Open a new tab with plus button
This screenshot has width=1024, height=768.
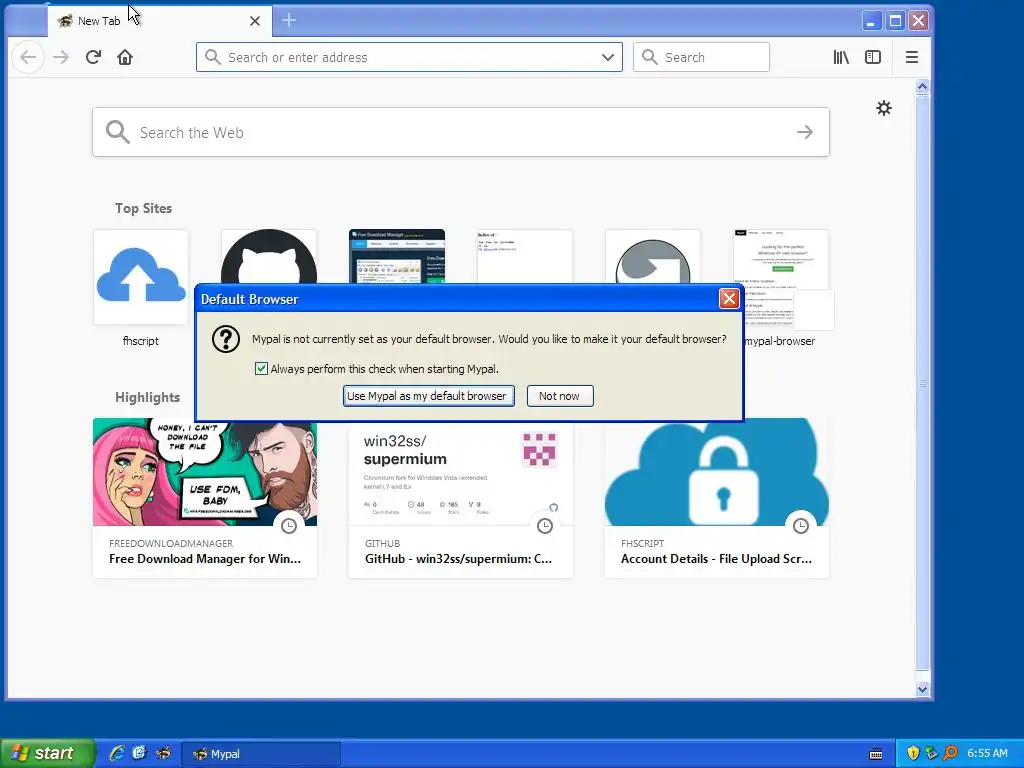pos(289,21)
